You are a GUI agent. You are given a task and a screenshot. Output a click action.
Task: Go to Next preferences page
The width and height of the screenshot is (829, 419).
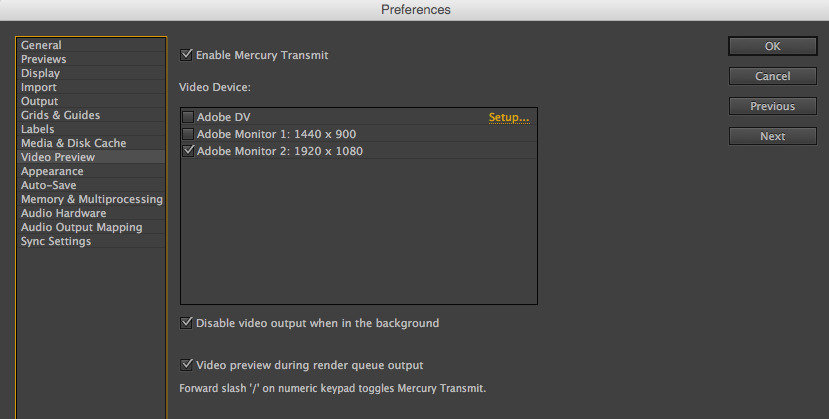coord(773,136)
